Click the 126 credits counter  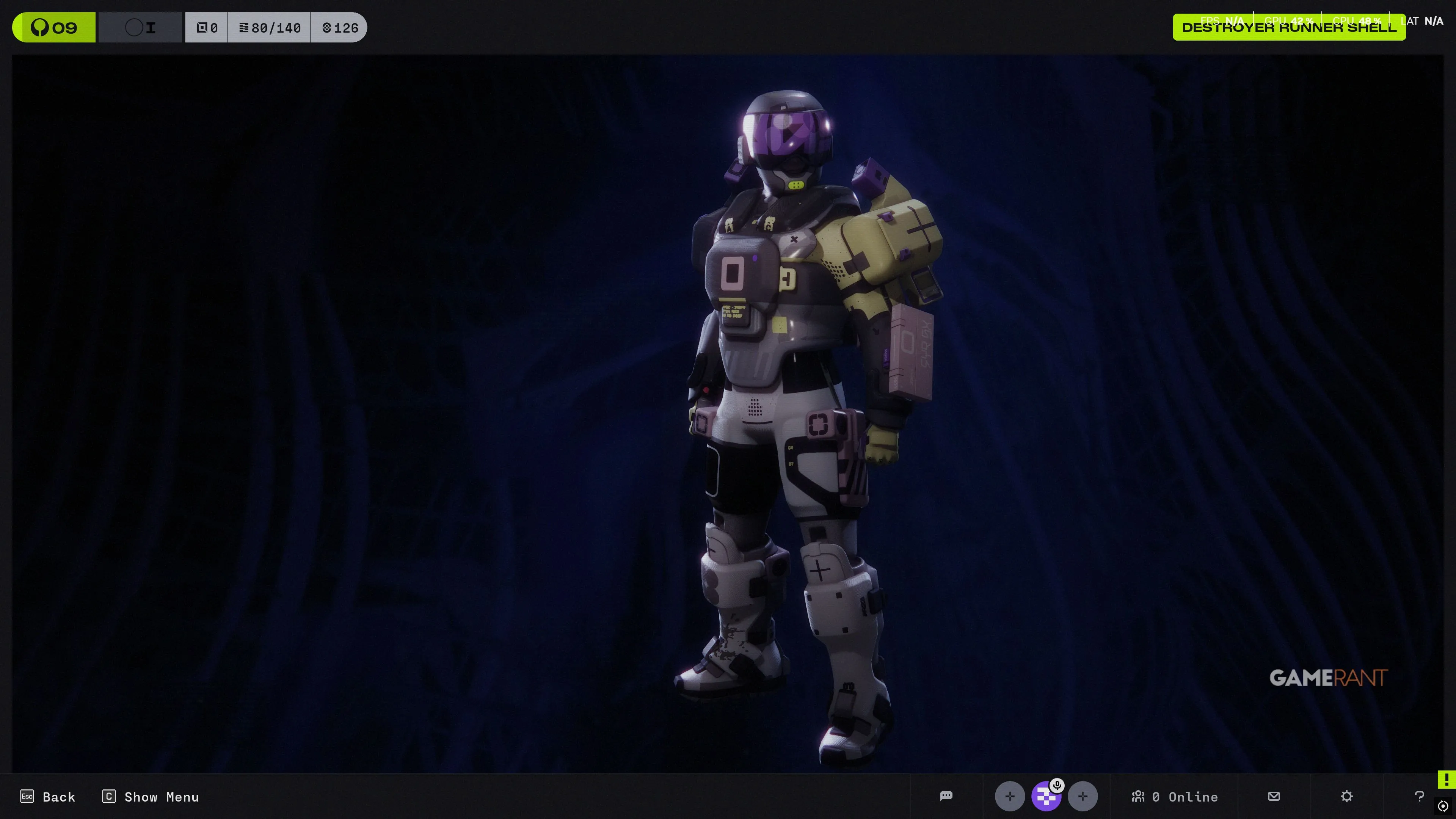click(x=340, y=28)
